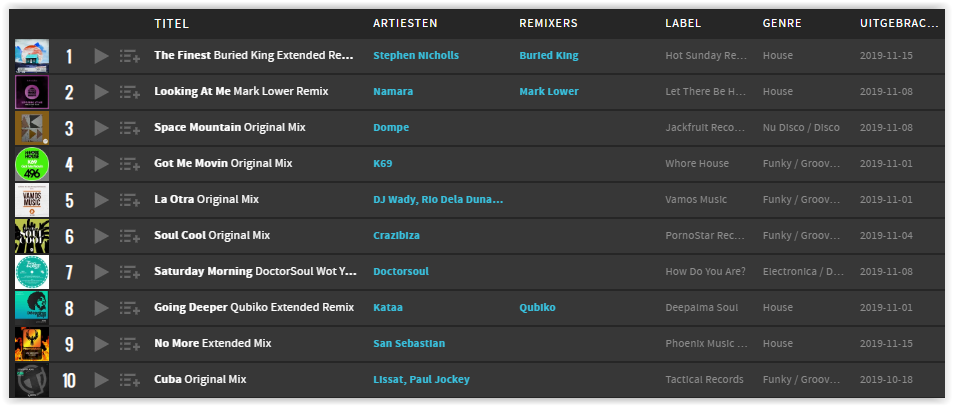Sort by GENRE column header
This screenshot has height=406, width=953.
782,24
